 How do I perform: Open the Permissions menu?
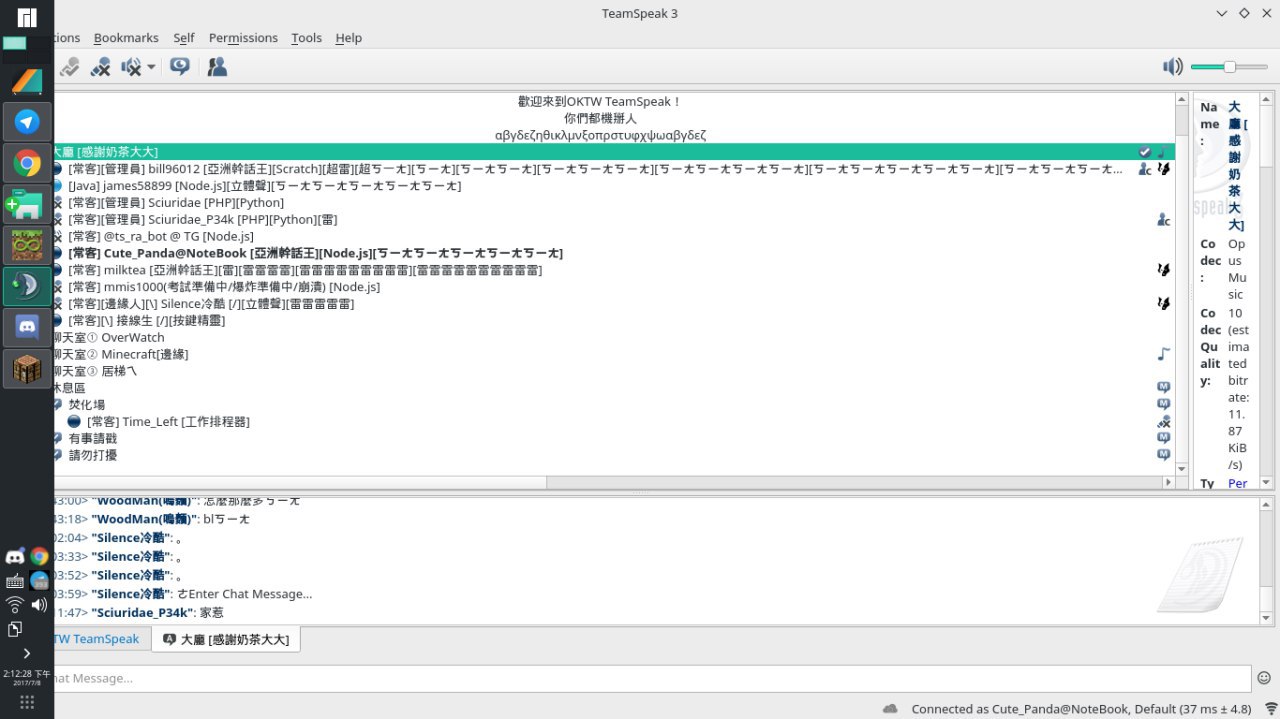click(243, 37)
